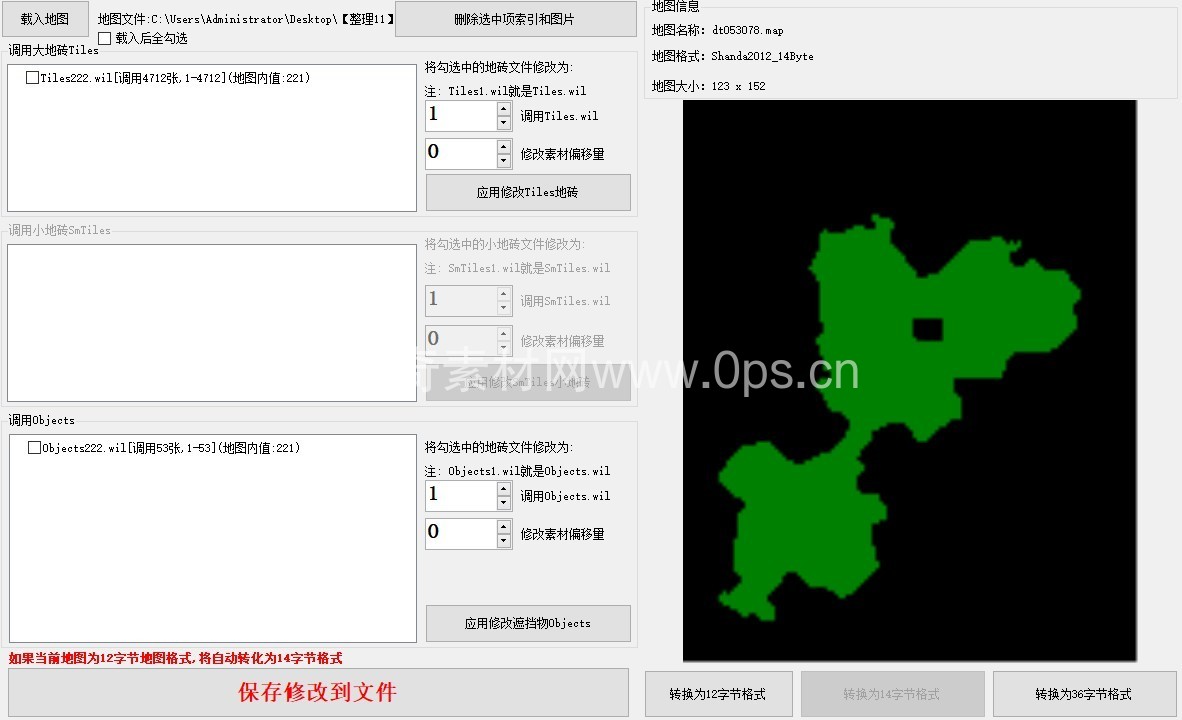Increase the 调用Tiles.wil number with up arrow
This screenshot has height=720, width=1182.
tap(504, 109)
